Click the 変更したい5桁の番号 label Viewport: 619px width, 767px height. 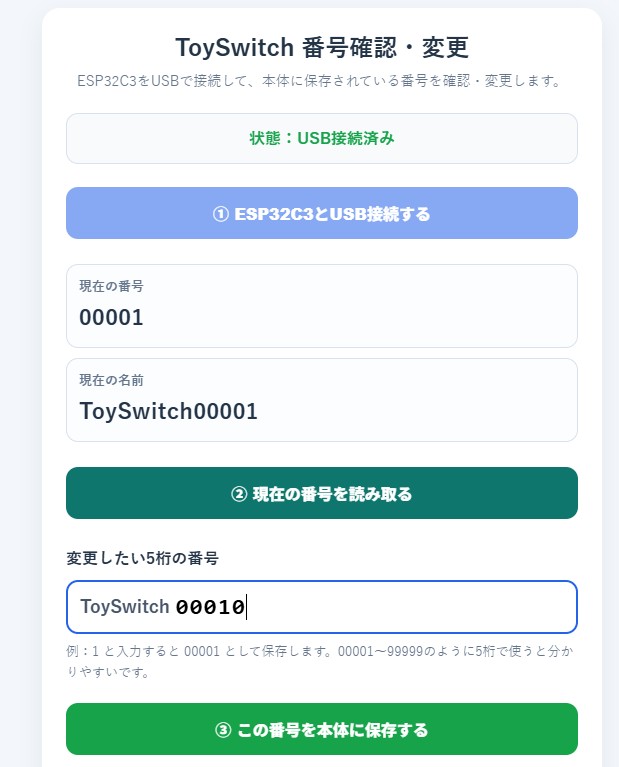point(142,558)
